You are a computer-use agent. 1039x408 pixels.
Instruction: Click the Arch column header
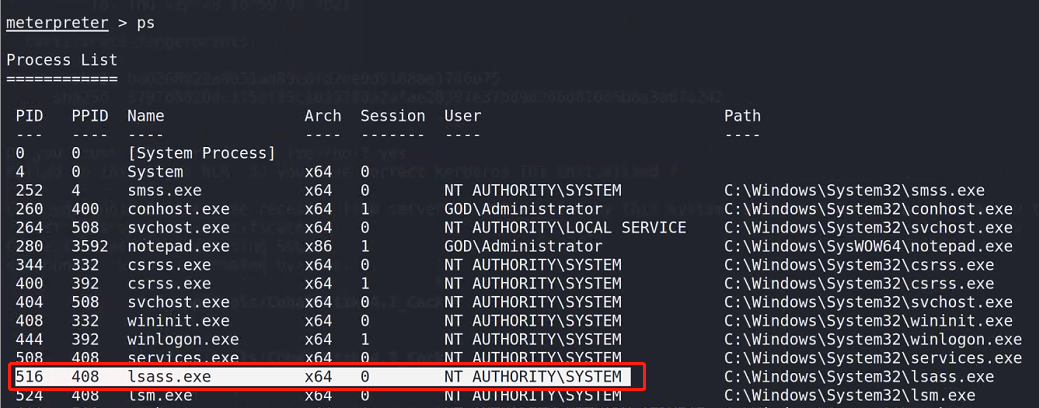(x=323, y=116)
